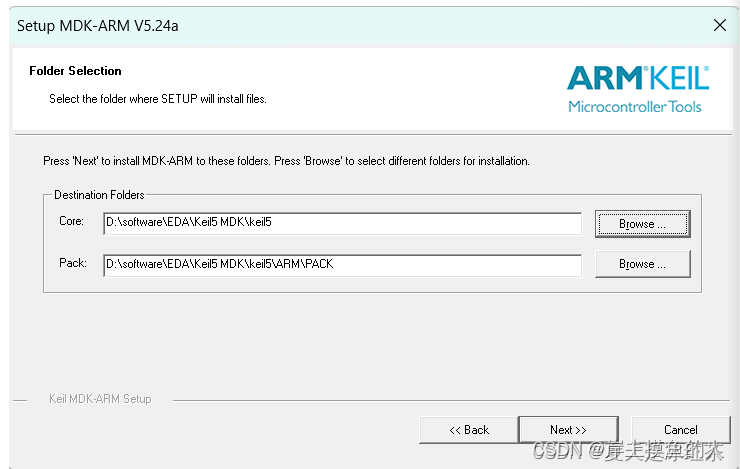The height and width of the screenshot is (469, 740).
Task: Click into the Pack folder path field
Action: [x=342, y=265]
